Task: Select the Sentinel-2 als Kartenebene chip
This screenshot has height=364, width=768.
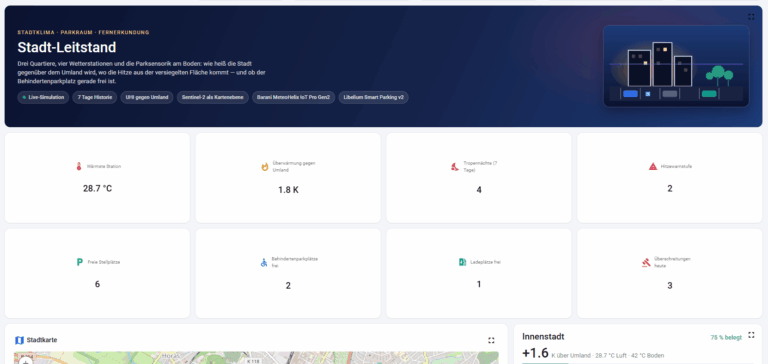Action: (213, 97)
